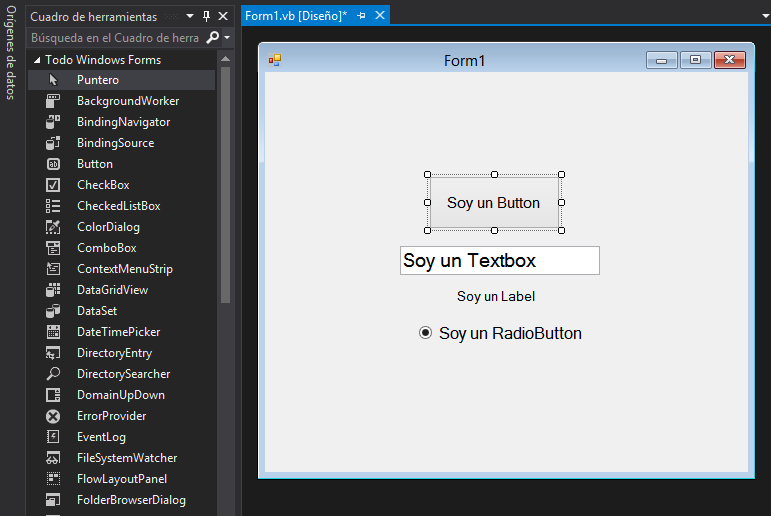Open toolbox window options dropdown arrow
This screenshot has width=771, height=516.
[190, 16]
